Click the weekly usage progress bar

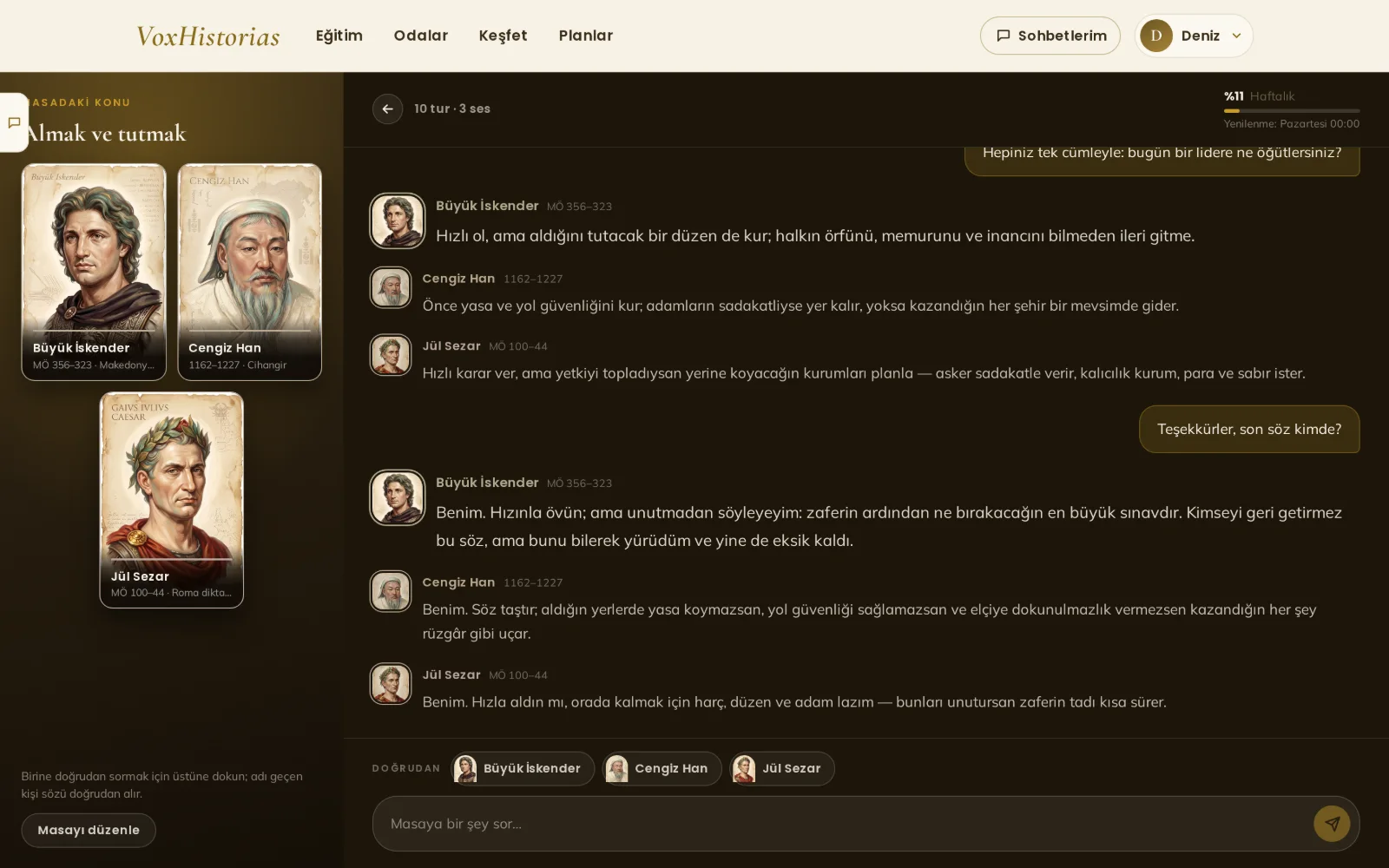[1292, 111]
